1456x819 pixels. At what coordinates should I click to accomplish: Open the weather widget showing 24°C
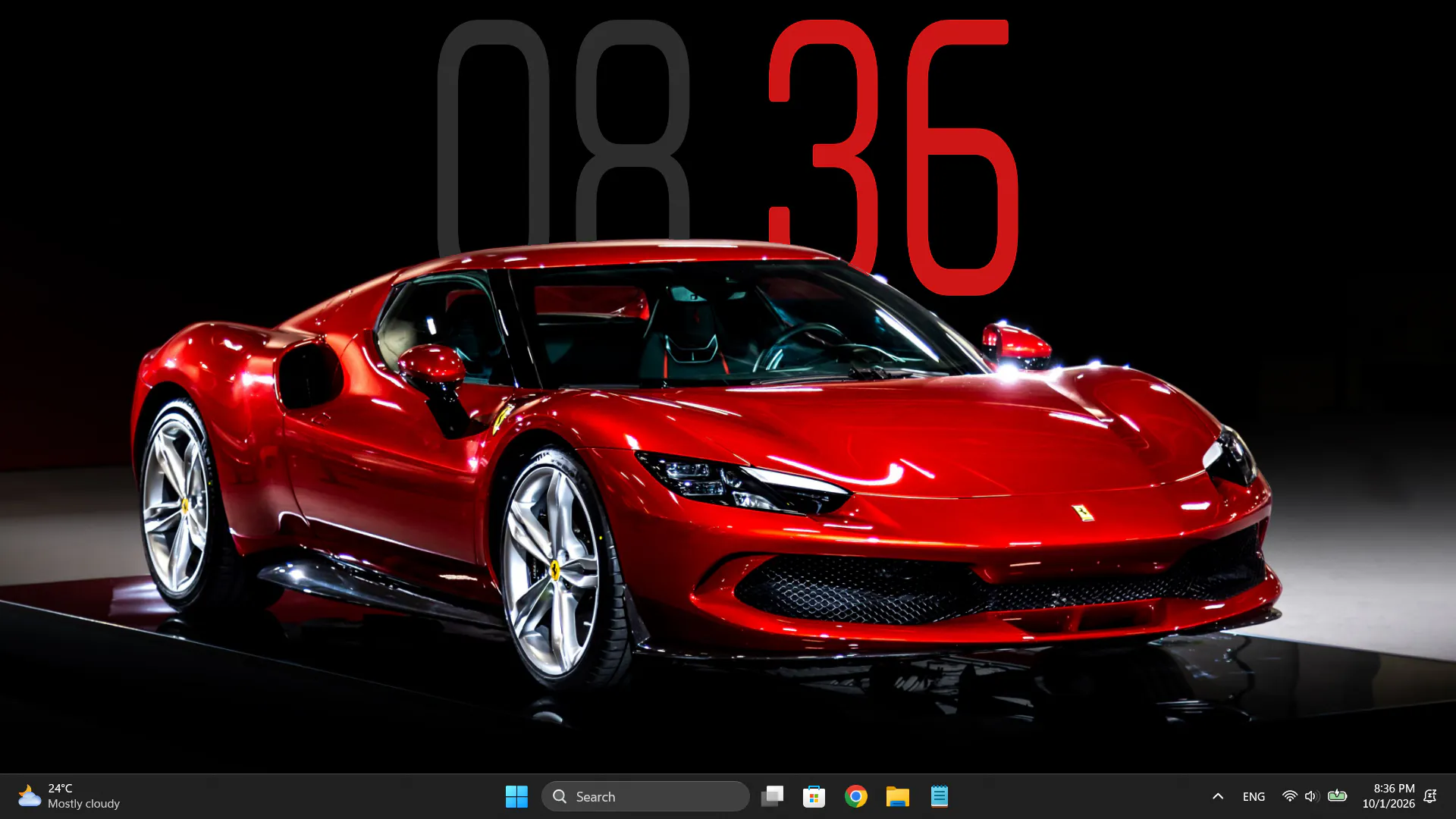[69, 796]
